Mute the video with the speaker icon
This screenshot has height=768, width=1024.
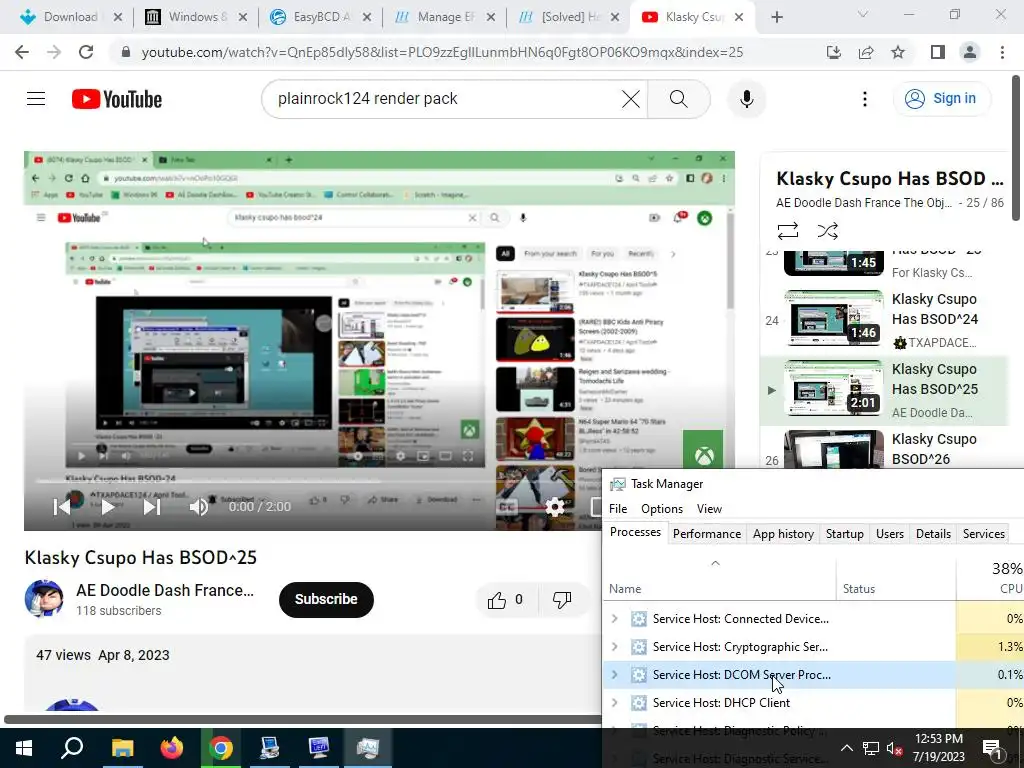point(199,506)
